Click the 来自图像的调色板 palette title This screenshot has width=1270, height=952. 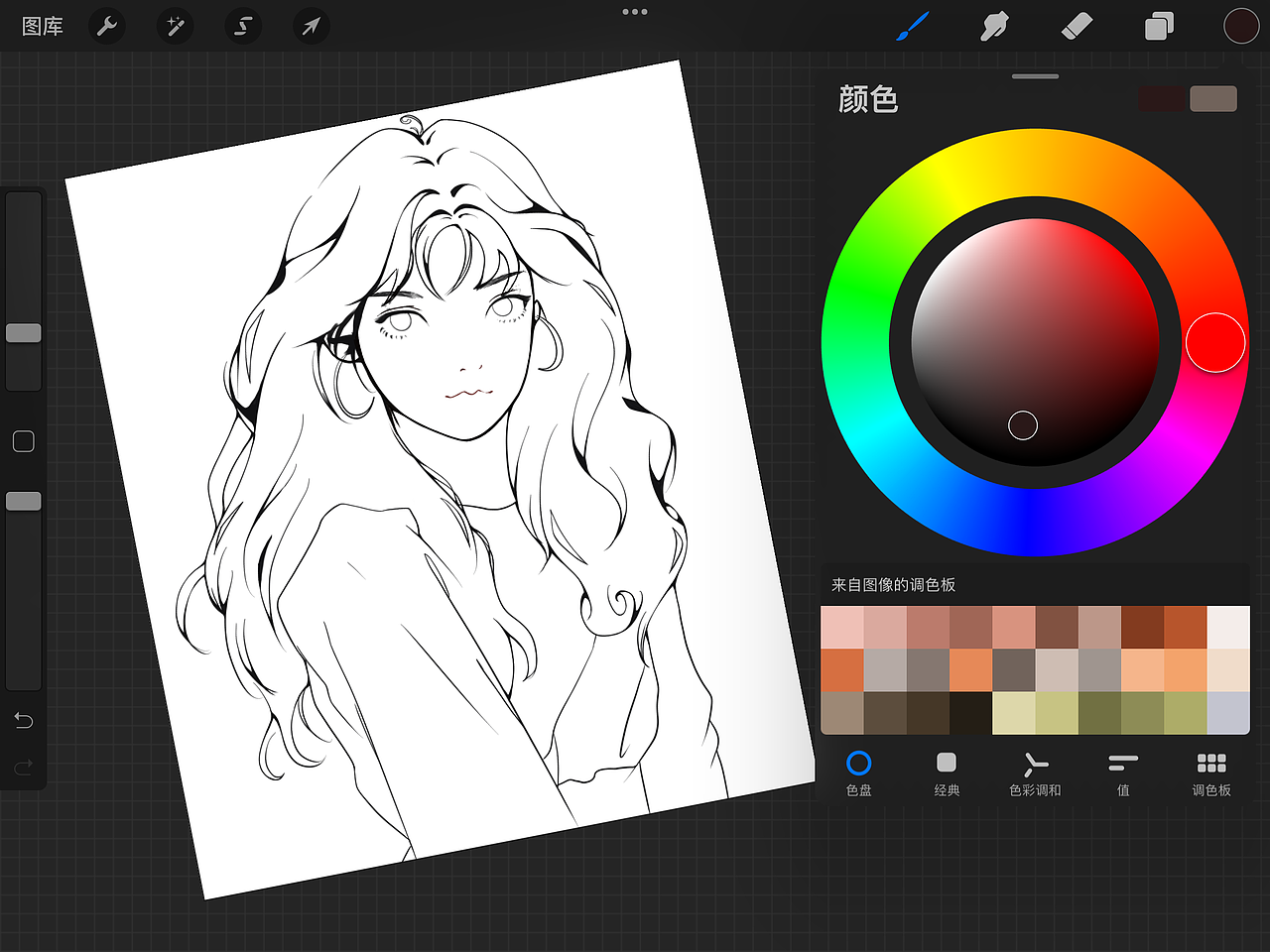(893, 585)
